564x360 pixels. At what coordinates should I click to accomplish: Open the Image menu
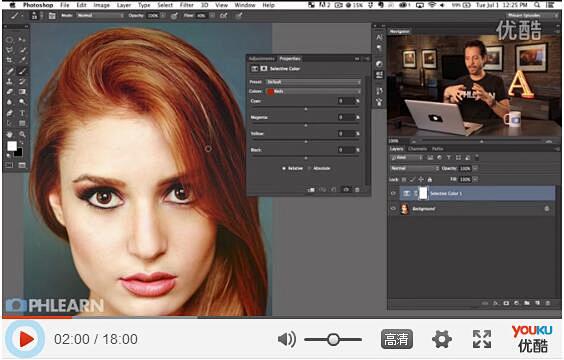click(101, 5)
